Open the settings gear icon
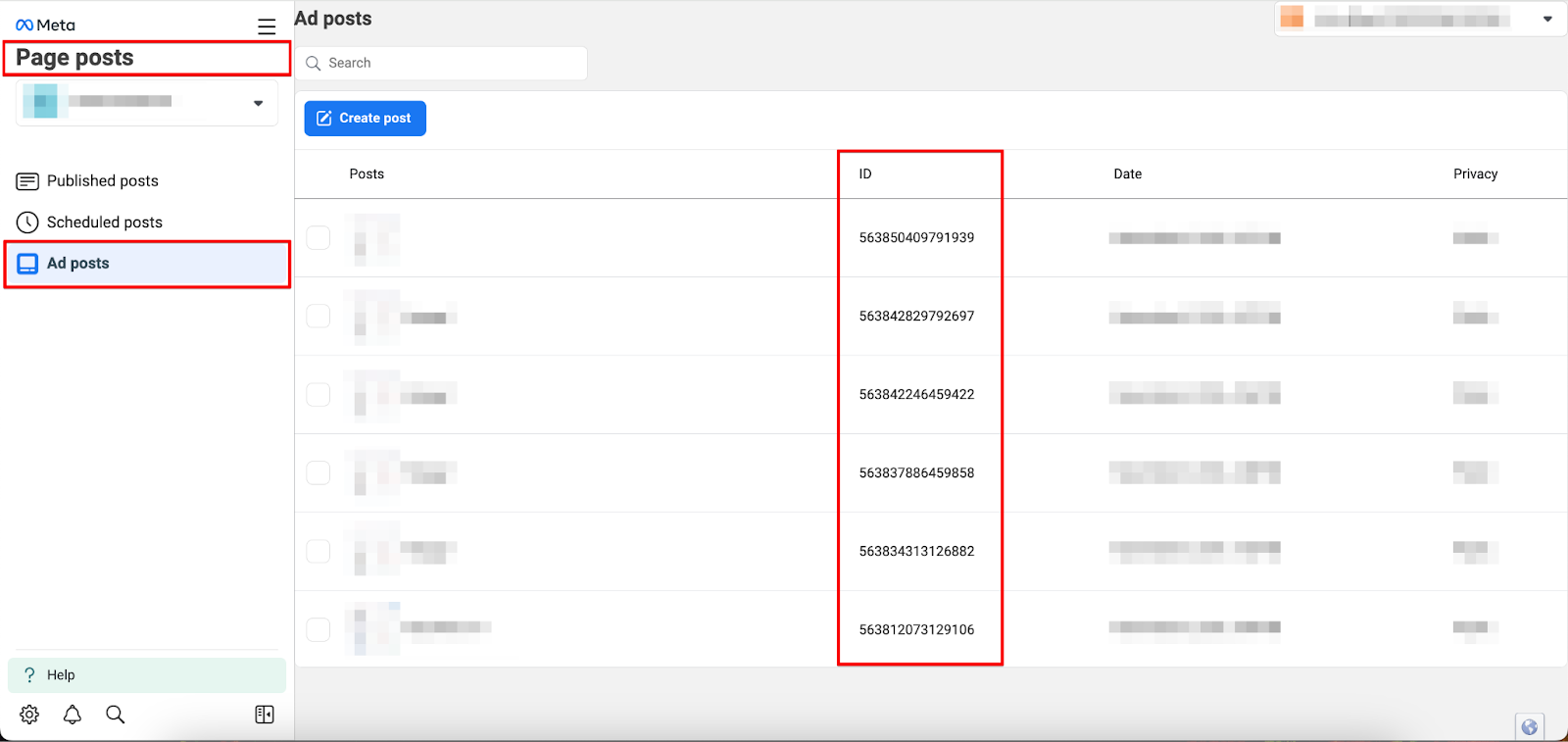 coord(29,715)
